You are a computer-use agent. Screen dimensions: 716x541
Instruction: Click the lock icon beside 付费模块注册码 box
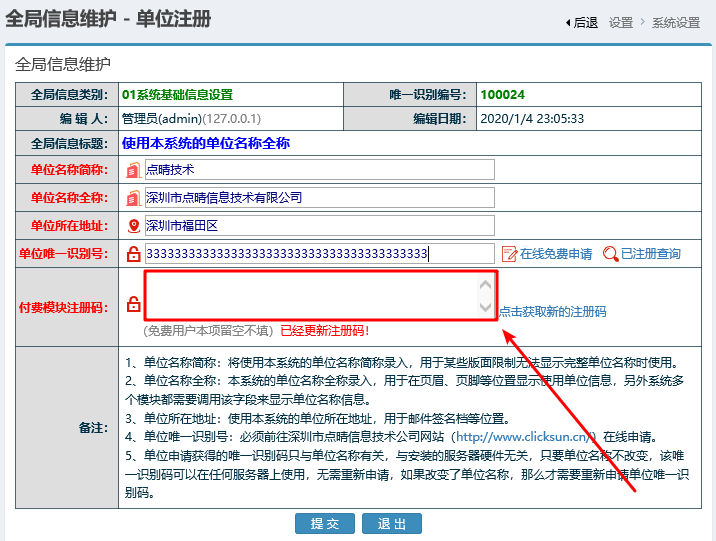point(134,304)
